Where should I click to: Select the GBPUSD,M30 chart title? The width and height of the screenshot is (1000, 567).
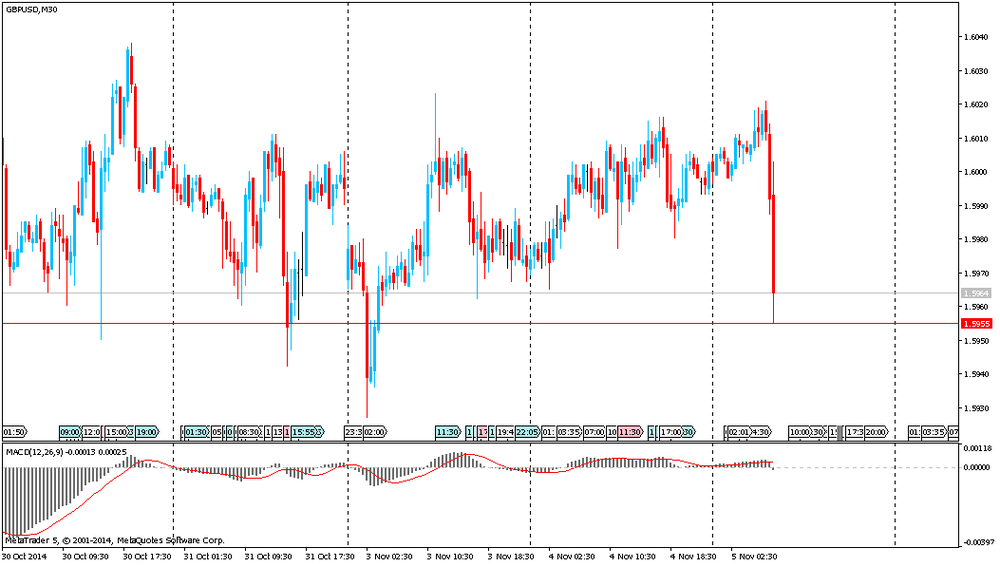click(x=31, y=8)
